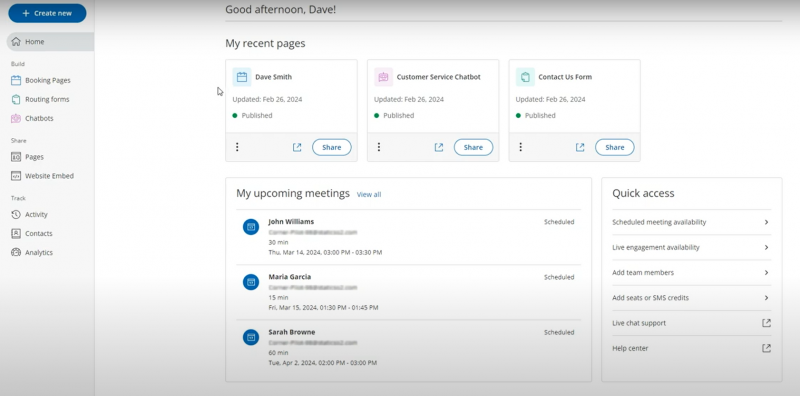
Task: Click Maria Garcia's Scheduled status
Action: coord(559,277)
